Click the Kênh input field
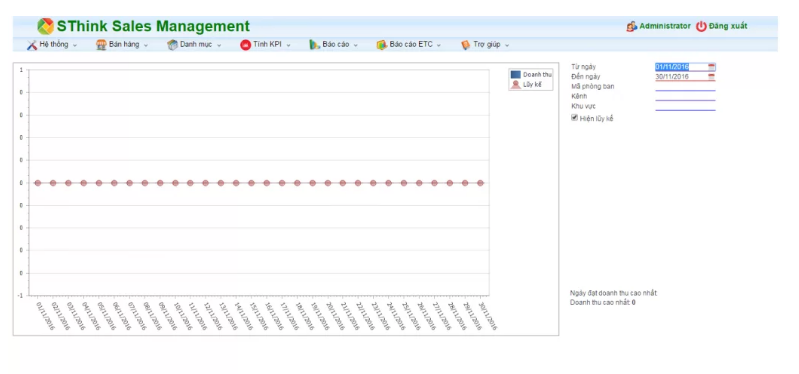The width and height of the screenshot is (799, 374). click(685, 96)
